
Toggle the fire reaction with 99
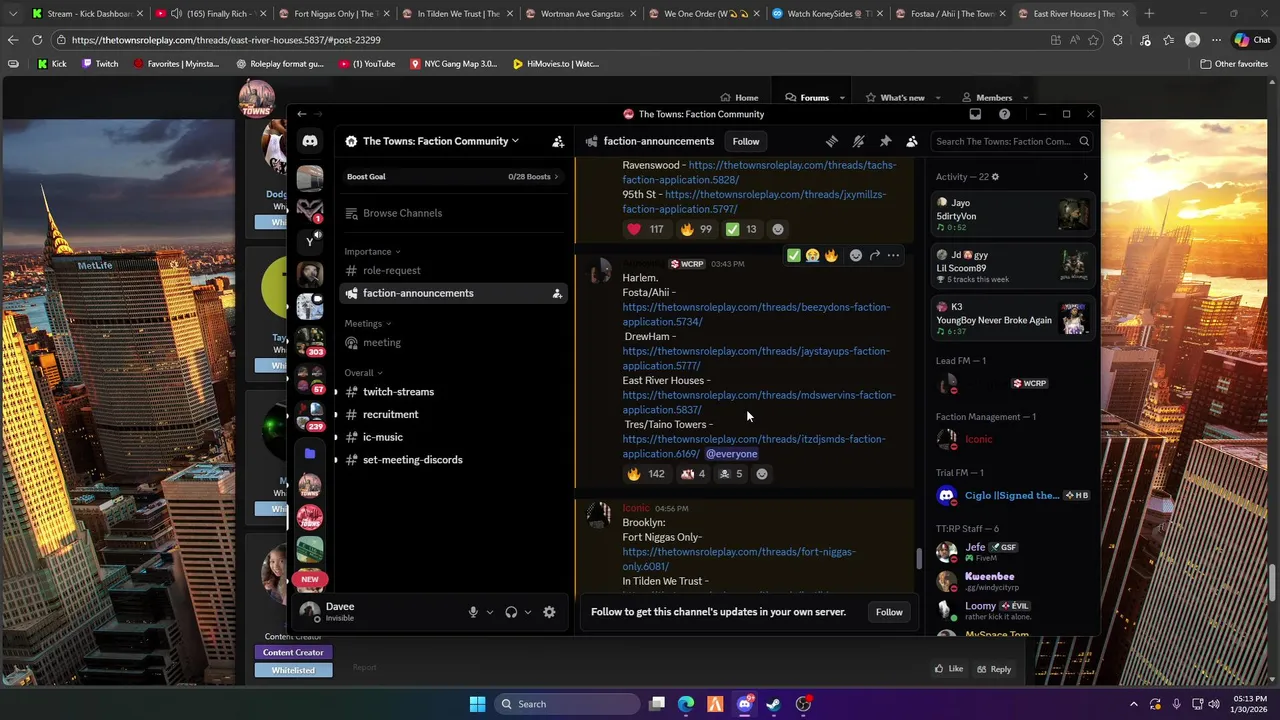click(x=695, y=229)
